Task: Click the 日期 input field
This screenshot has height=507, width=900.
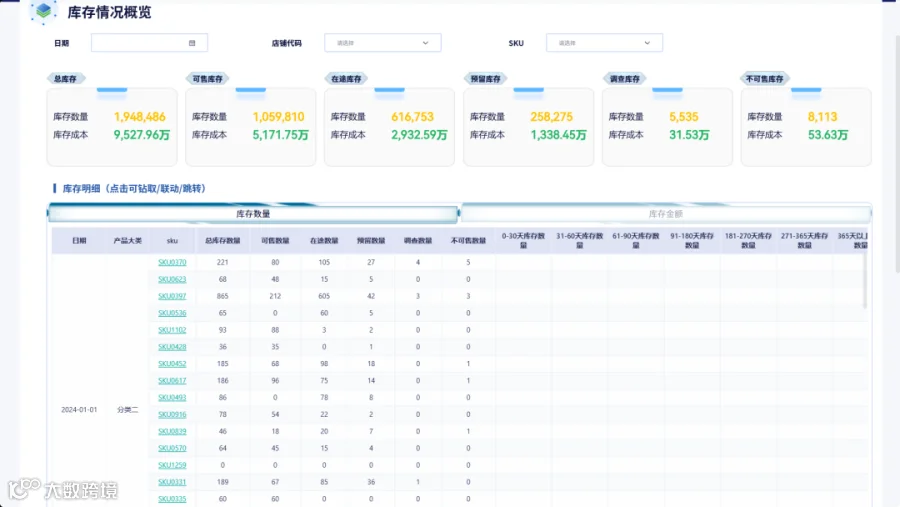Action: 149,43
